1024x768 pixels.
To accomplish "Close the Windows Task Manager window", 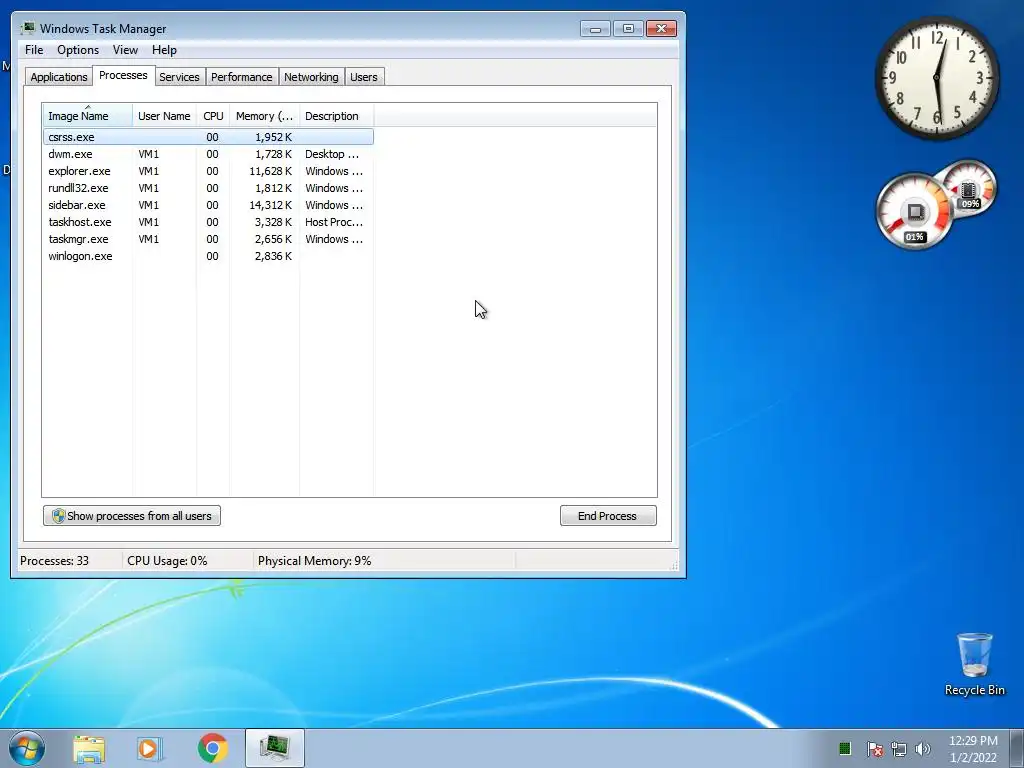I will tap(661, 29).
